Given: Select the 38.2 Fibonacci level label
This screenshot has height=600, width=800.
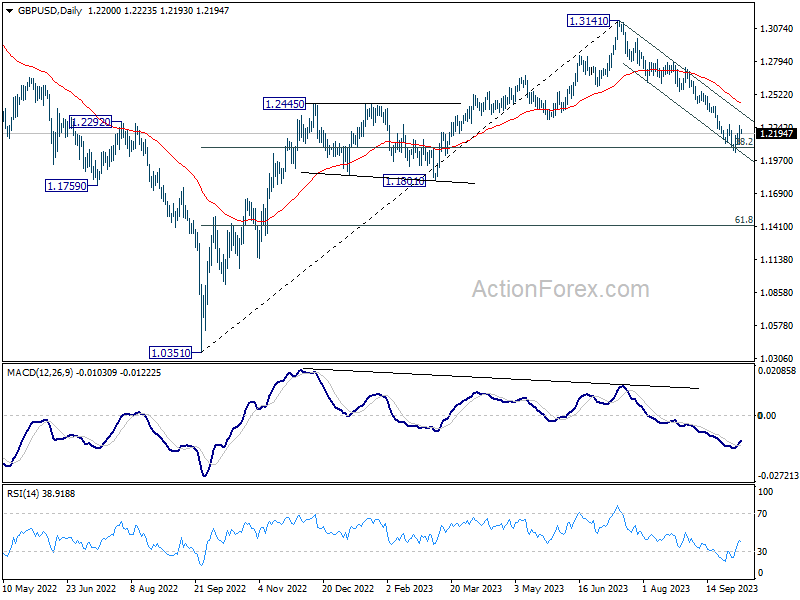Looking at the screenshot, I should [744, 142].
